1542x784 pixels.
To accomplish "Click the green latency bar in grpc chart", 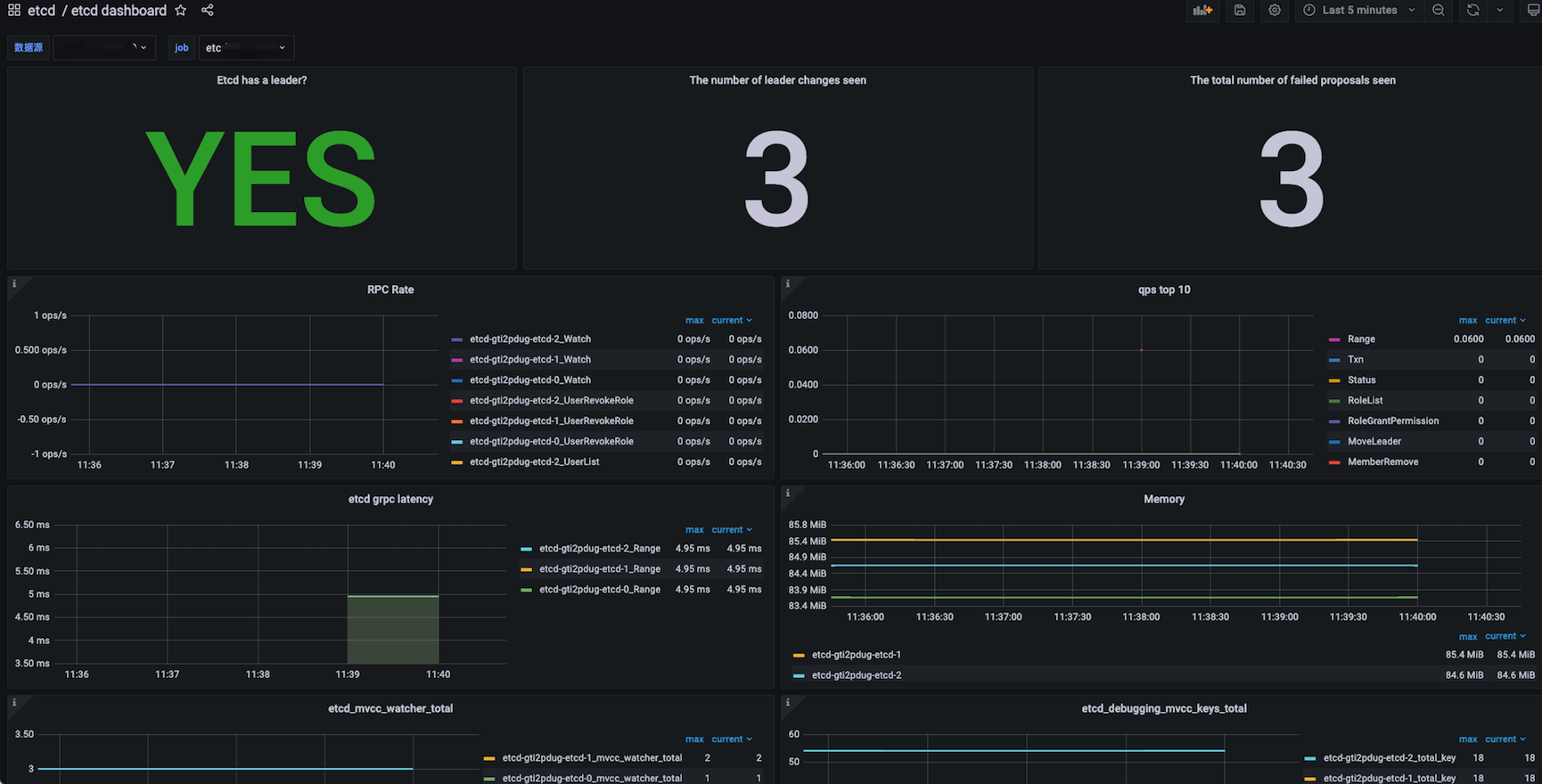I will [393, 629].
